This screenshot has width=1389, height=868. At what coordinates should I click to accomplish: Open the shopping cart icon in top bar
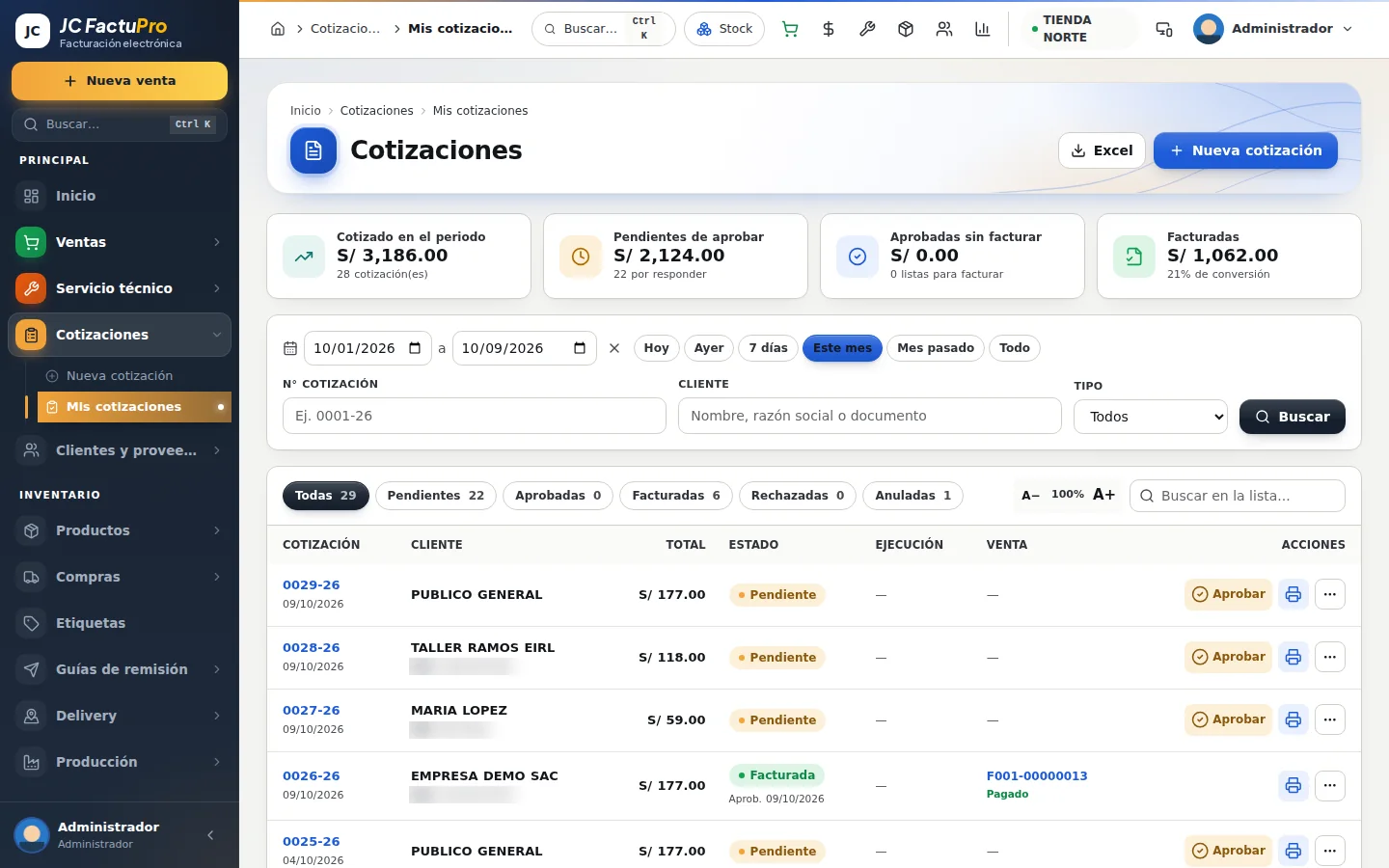point(790,29)
